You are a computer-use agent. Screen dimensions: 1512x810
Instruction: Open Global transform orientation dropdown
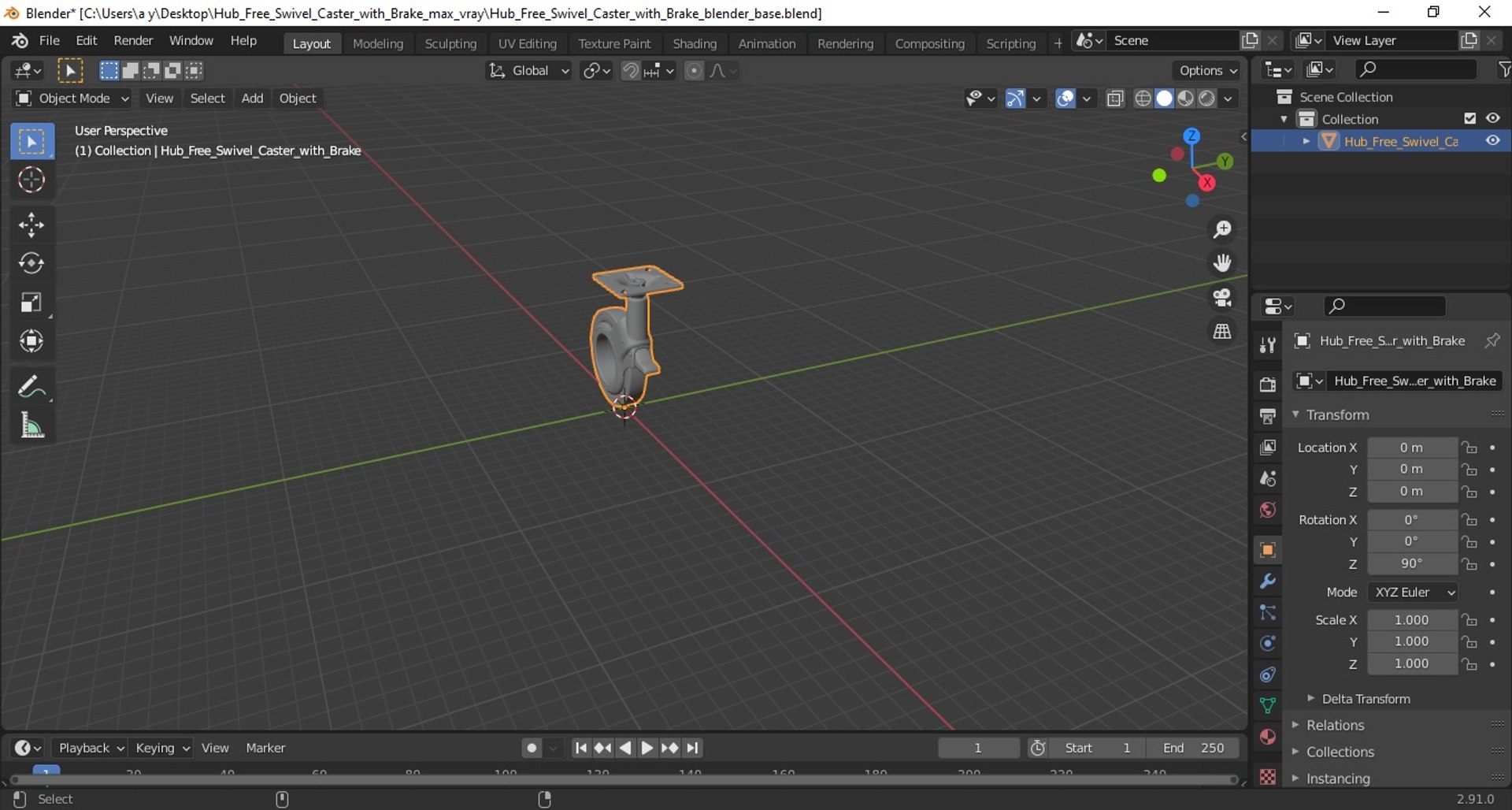(x=528, y=71)
